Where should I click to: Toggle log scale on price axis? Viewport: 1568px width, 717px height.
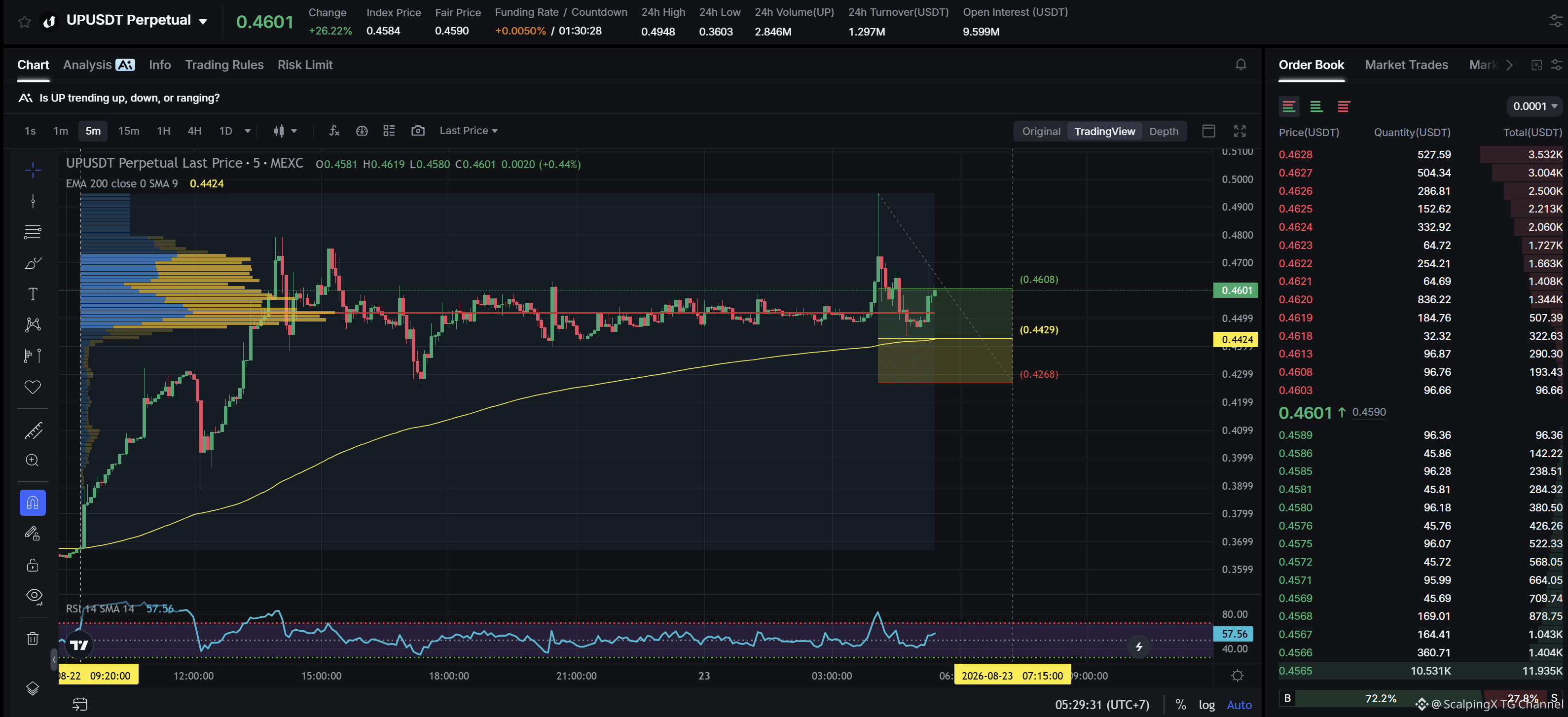tap(1206, 705)
